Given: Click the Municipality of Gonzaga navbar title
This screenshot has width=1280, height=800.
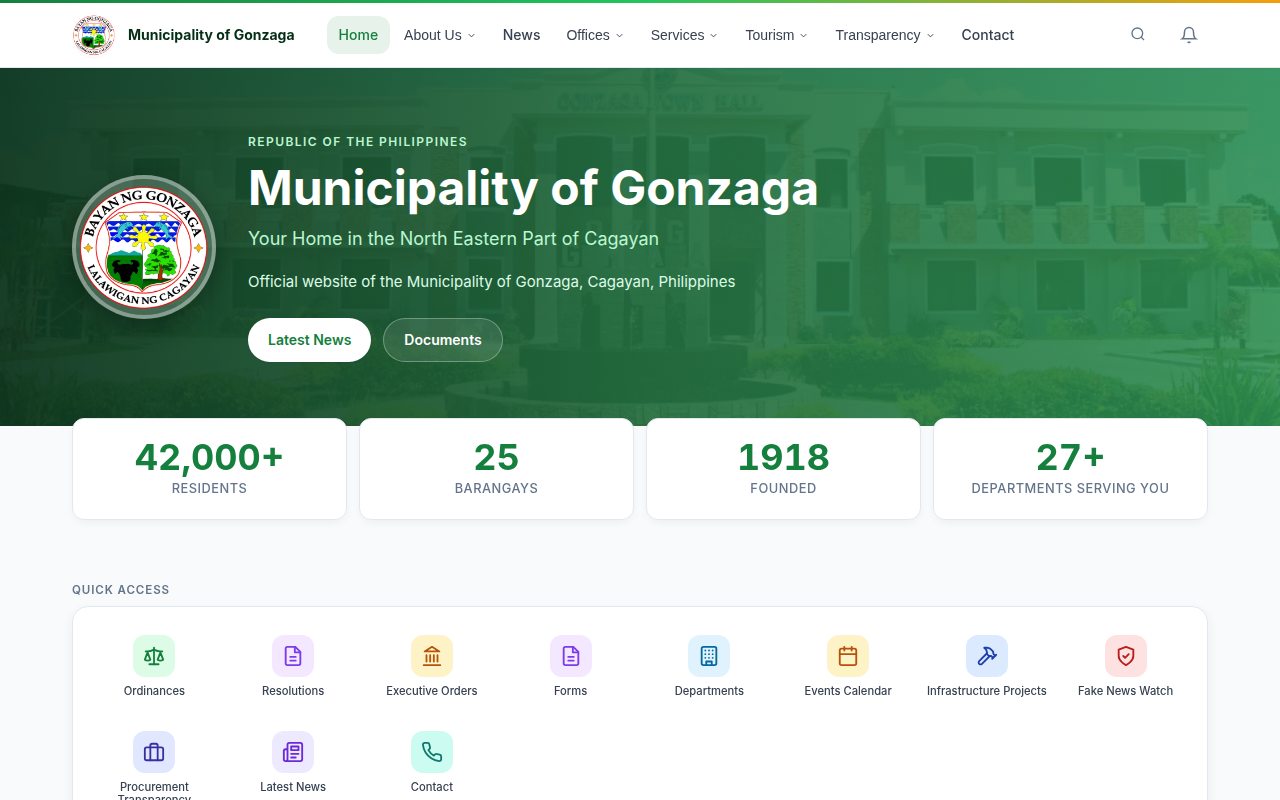Looking at the screenshot, I should [211, 35].
